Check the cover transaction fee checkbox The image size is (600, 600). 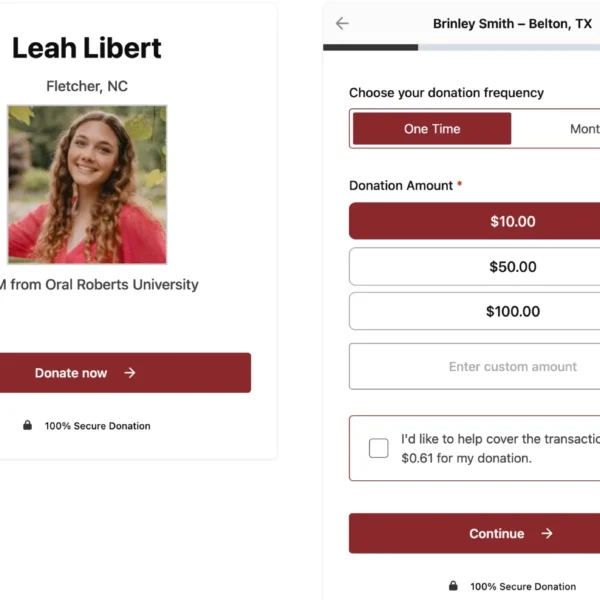point(379,448)
